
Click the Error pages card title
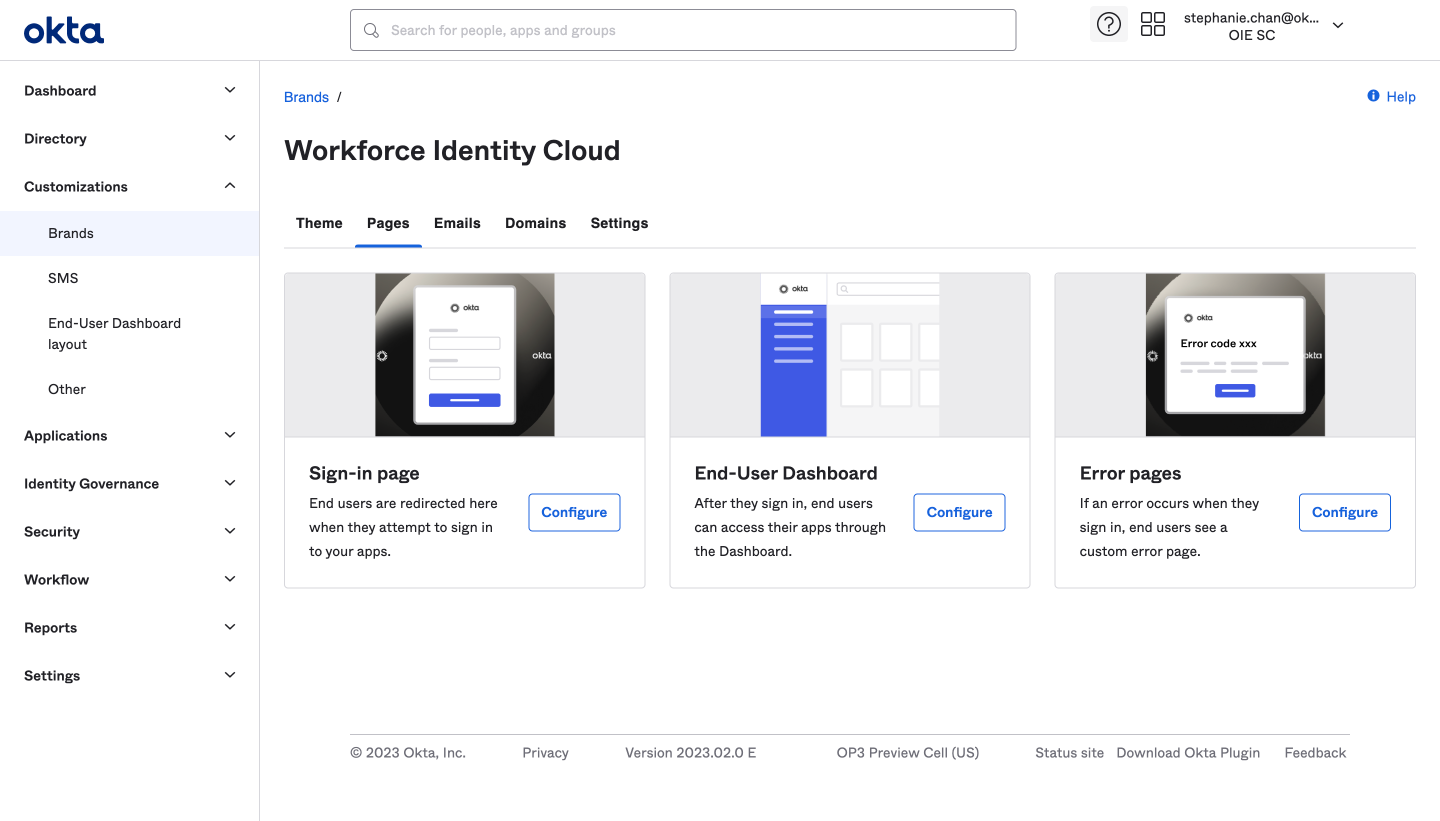click(1130, 473)
